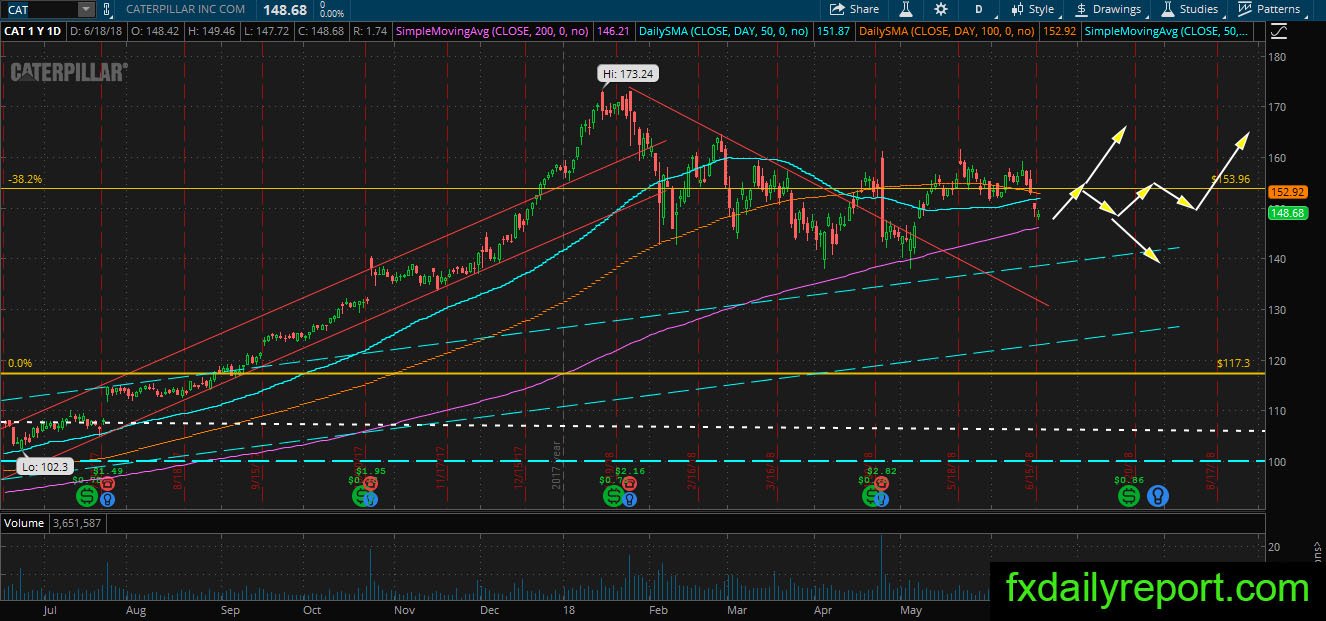Screen dimensions: 1326x621
Task: Click the Volume panel label
Action: pyautogui.click(x=24, y=522)
